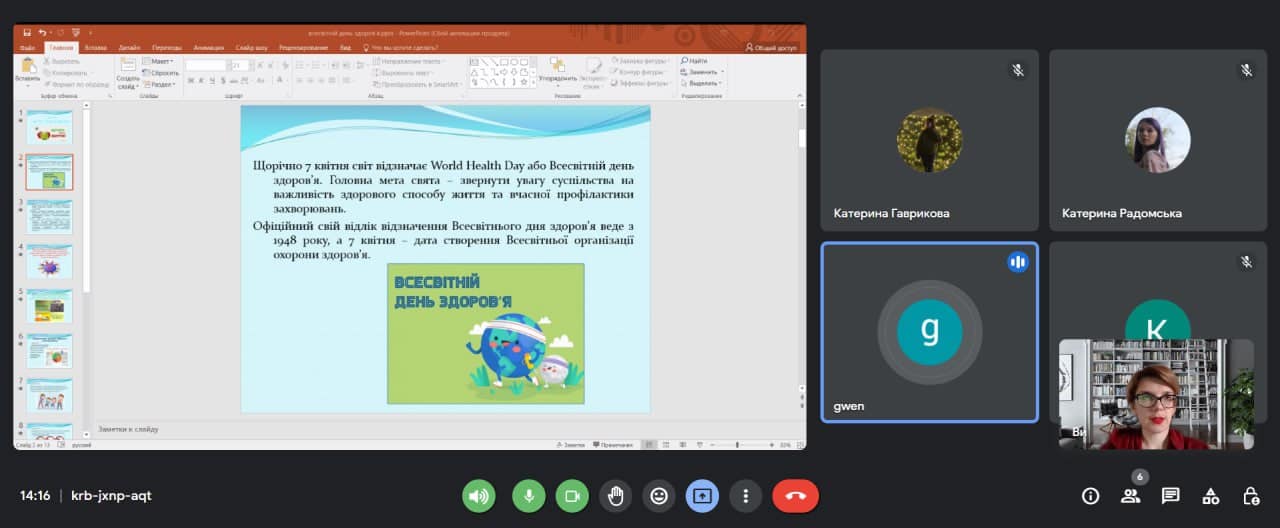The width and height of the screenshot is (1280, 528).
Task: Toggle the camera button
Action: pos(572,496)
